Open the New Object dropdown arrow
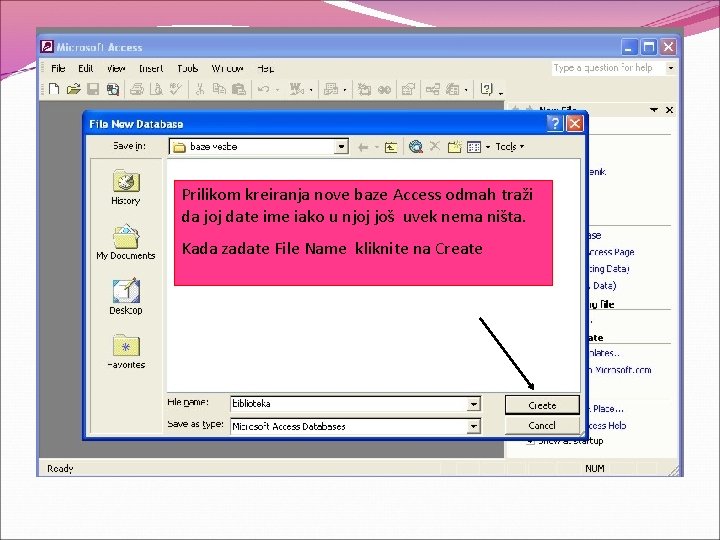The height and width of the screenshot is (540, 720). click(466, 90)
